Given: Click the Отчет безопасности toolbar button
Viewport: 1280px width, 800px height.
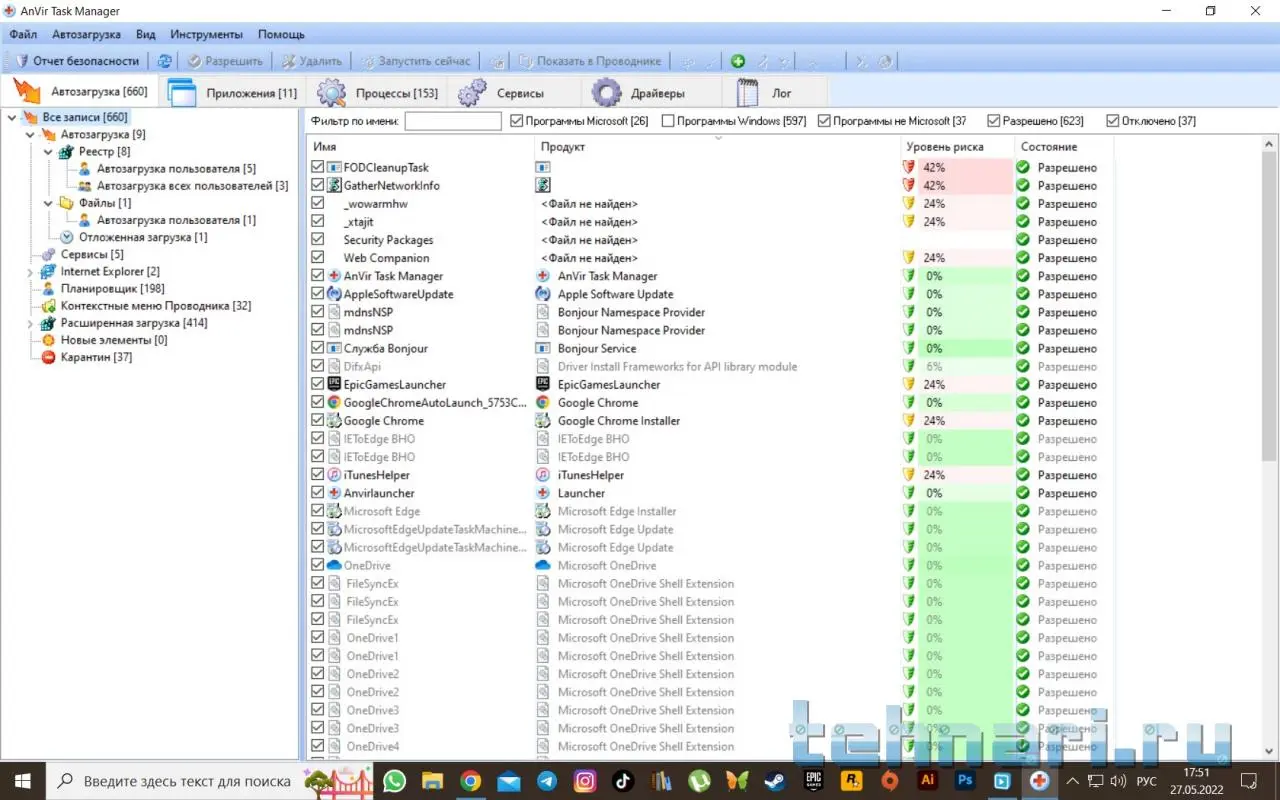Looking at the screenshot, I should tap(76, 61).
